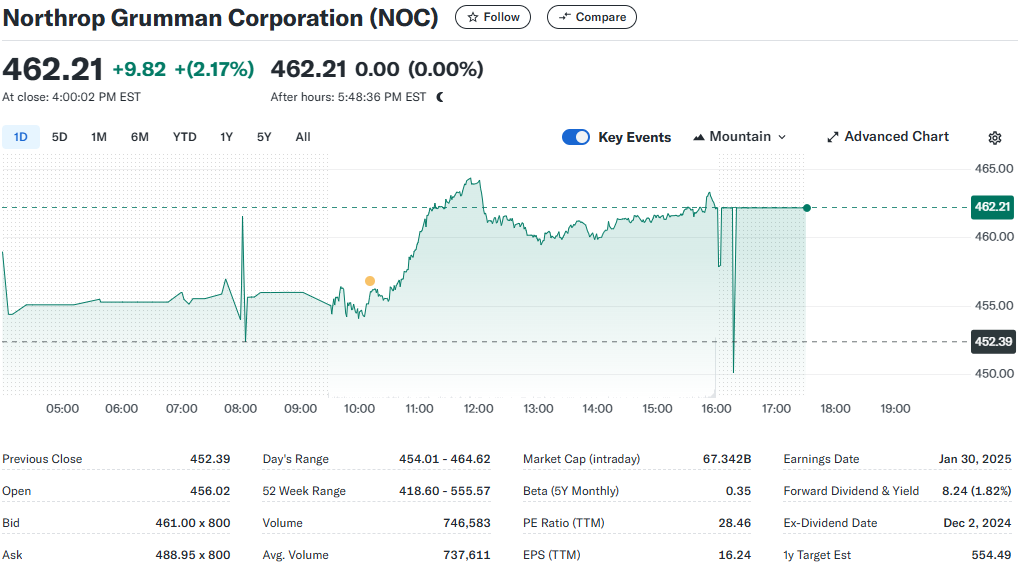This screenshot has width=1019, height=573.
Task: Show the 1Y chart range
Action: click(x=226, y=137)
